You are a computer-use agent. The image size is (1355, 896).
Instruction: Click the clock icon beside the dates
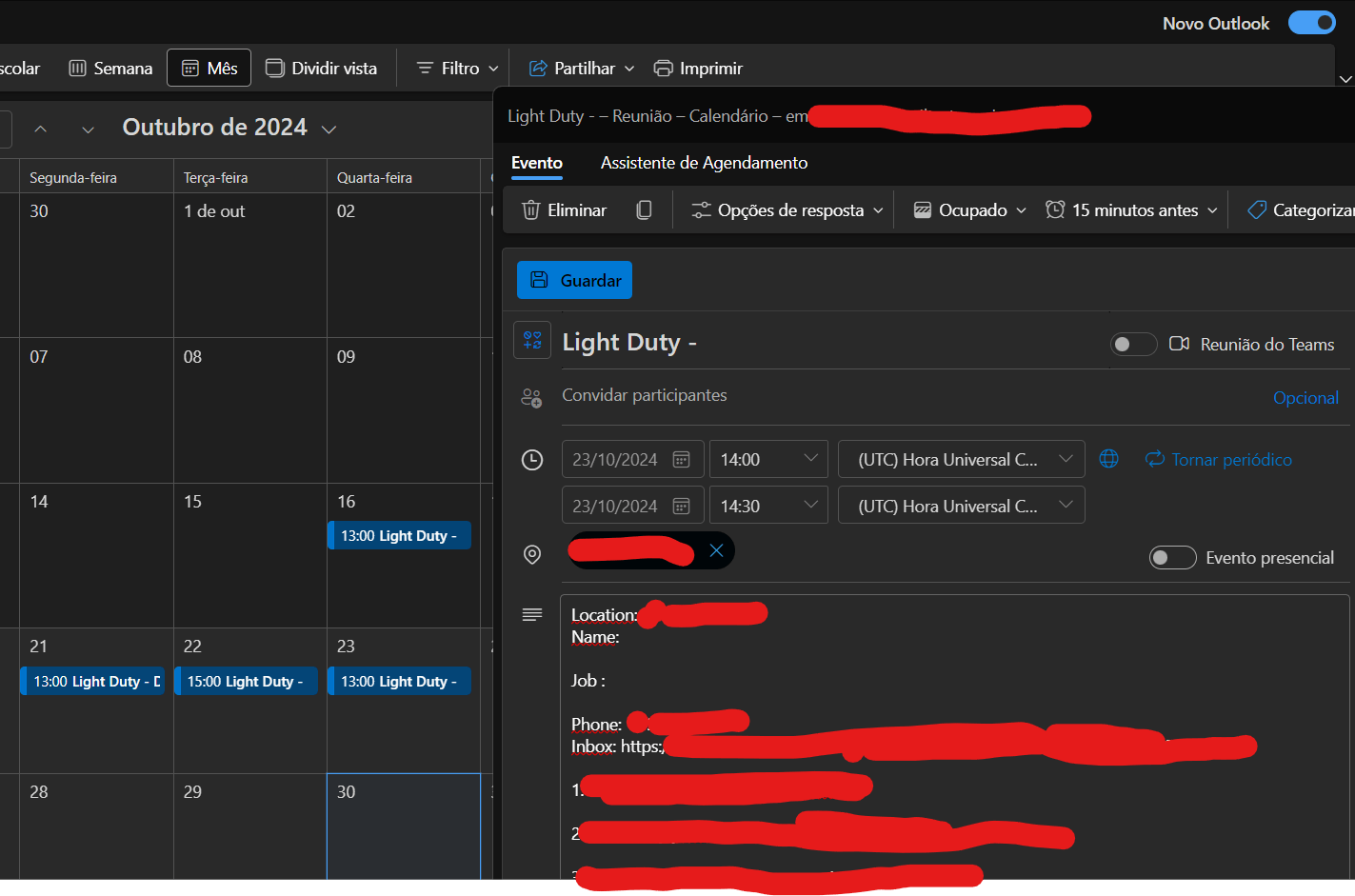[x=532, y=460]
